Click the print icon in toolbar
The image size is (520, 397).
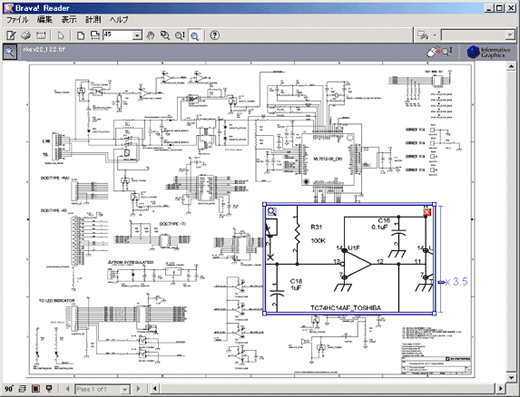26,35
